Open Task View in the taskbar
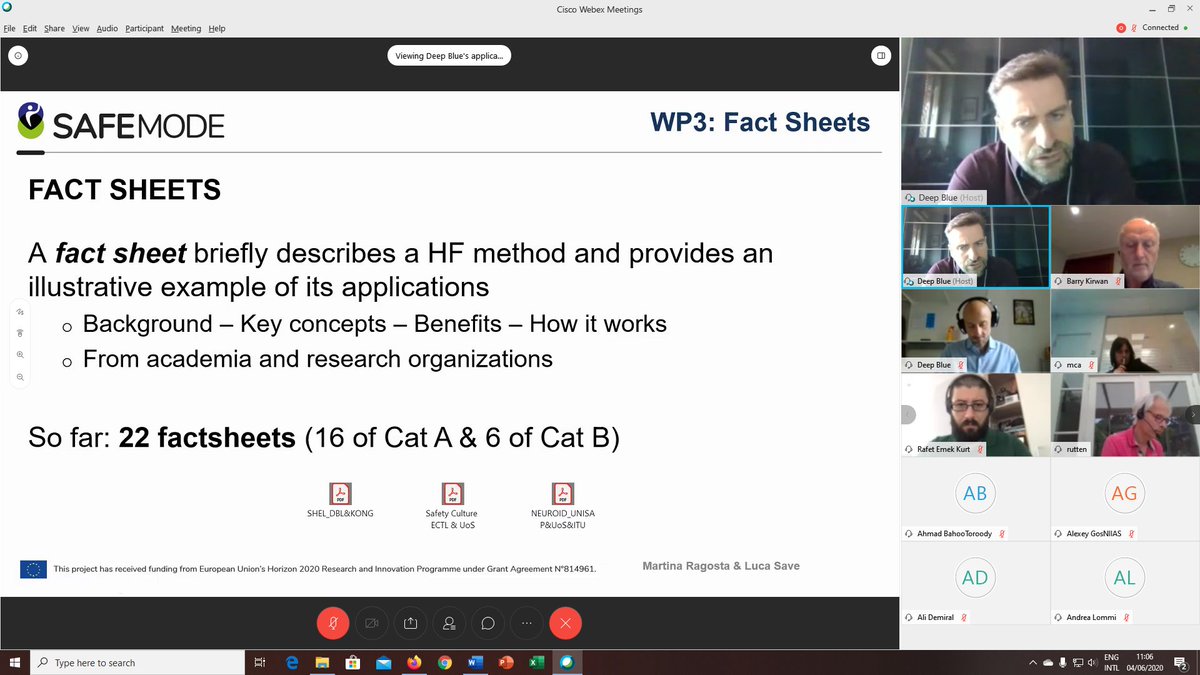 (260, 662)
